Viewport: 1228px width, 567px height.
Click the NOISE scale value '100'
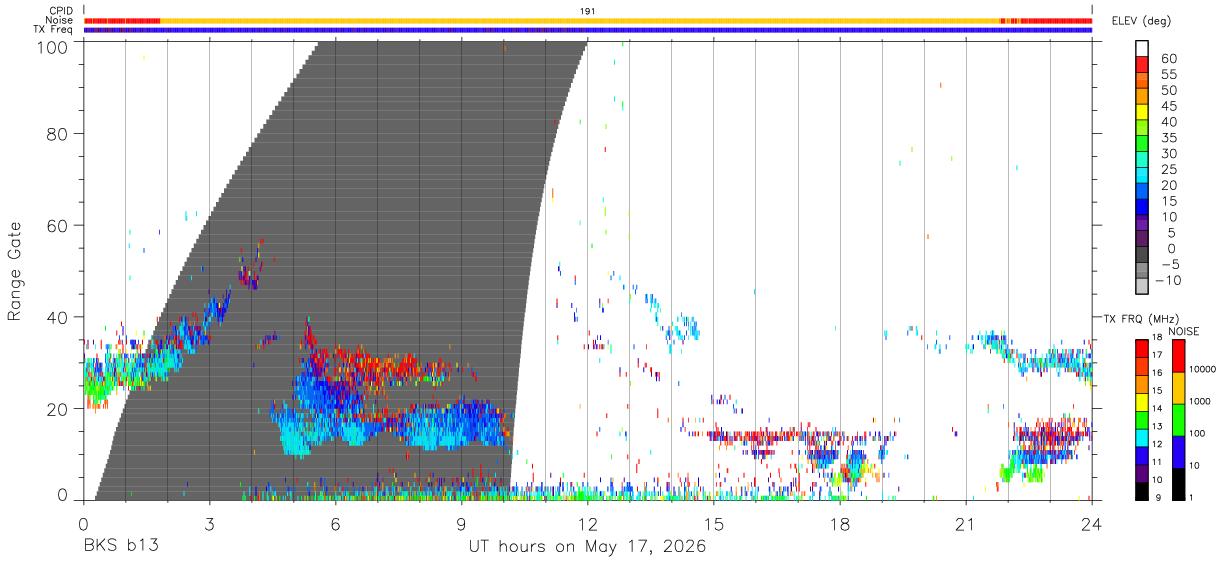tap(1197, 433)
